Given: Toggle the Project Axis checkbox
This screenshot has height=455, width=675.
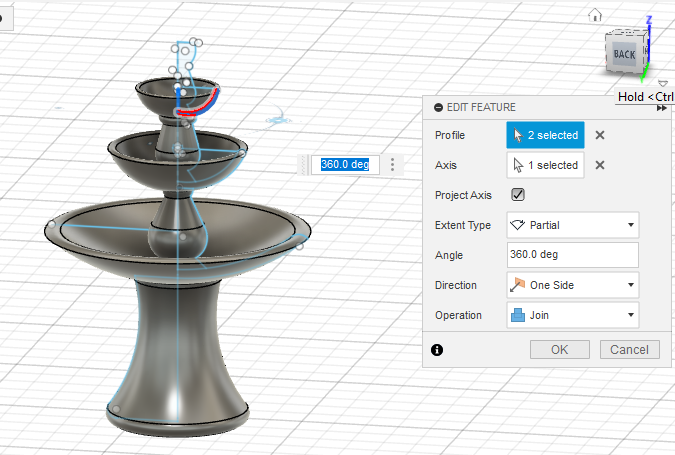Looking at the screenshot, I should (518, 195).
